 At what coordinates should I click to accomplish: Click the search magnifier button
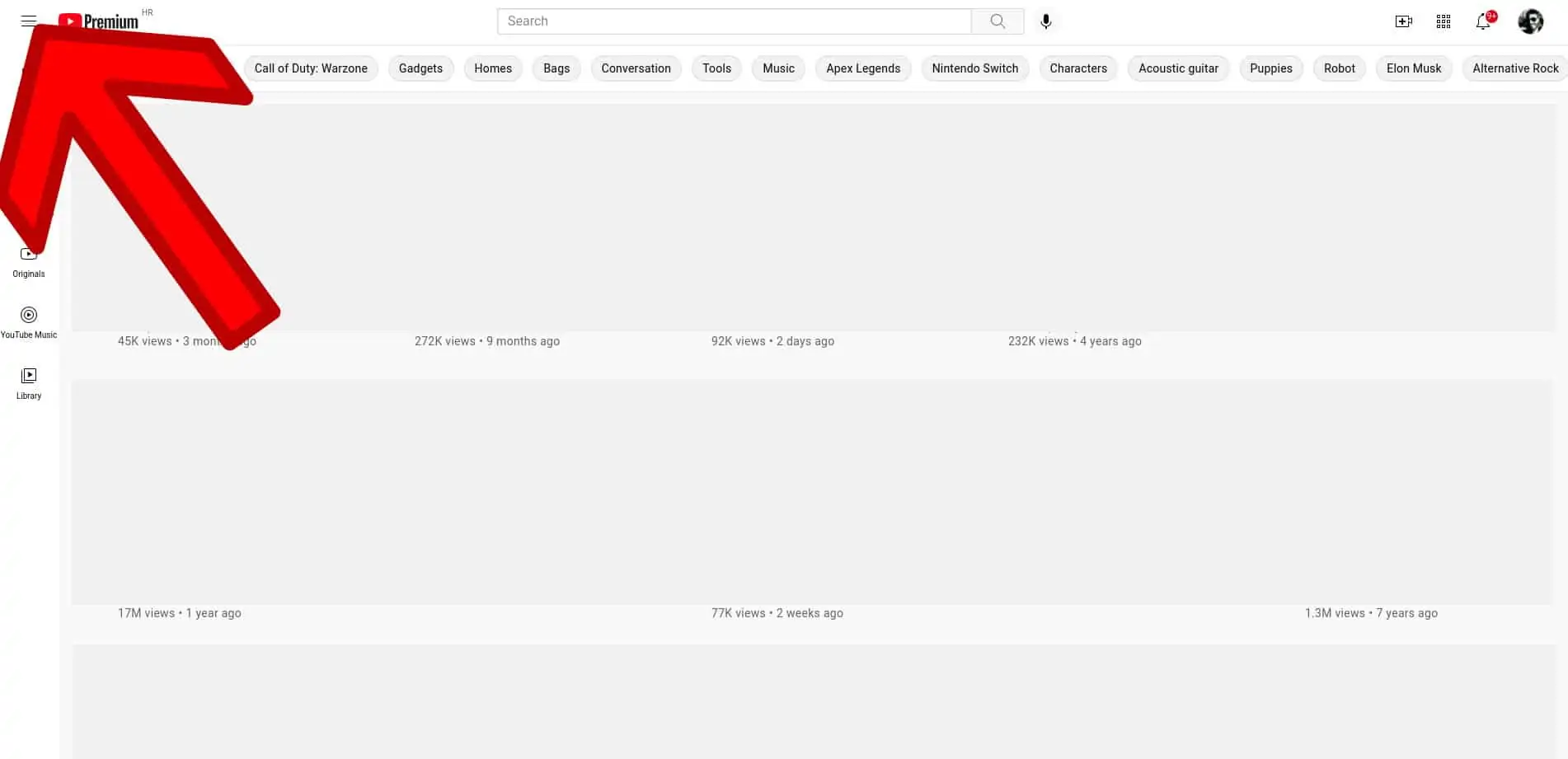pyautogui.click(x=998, y=21)
